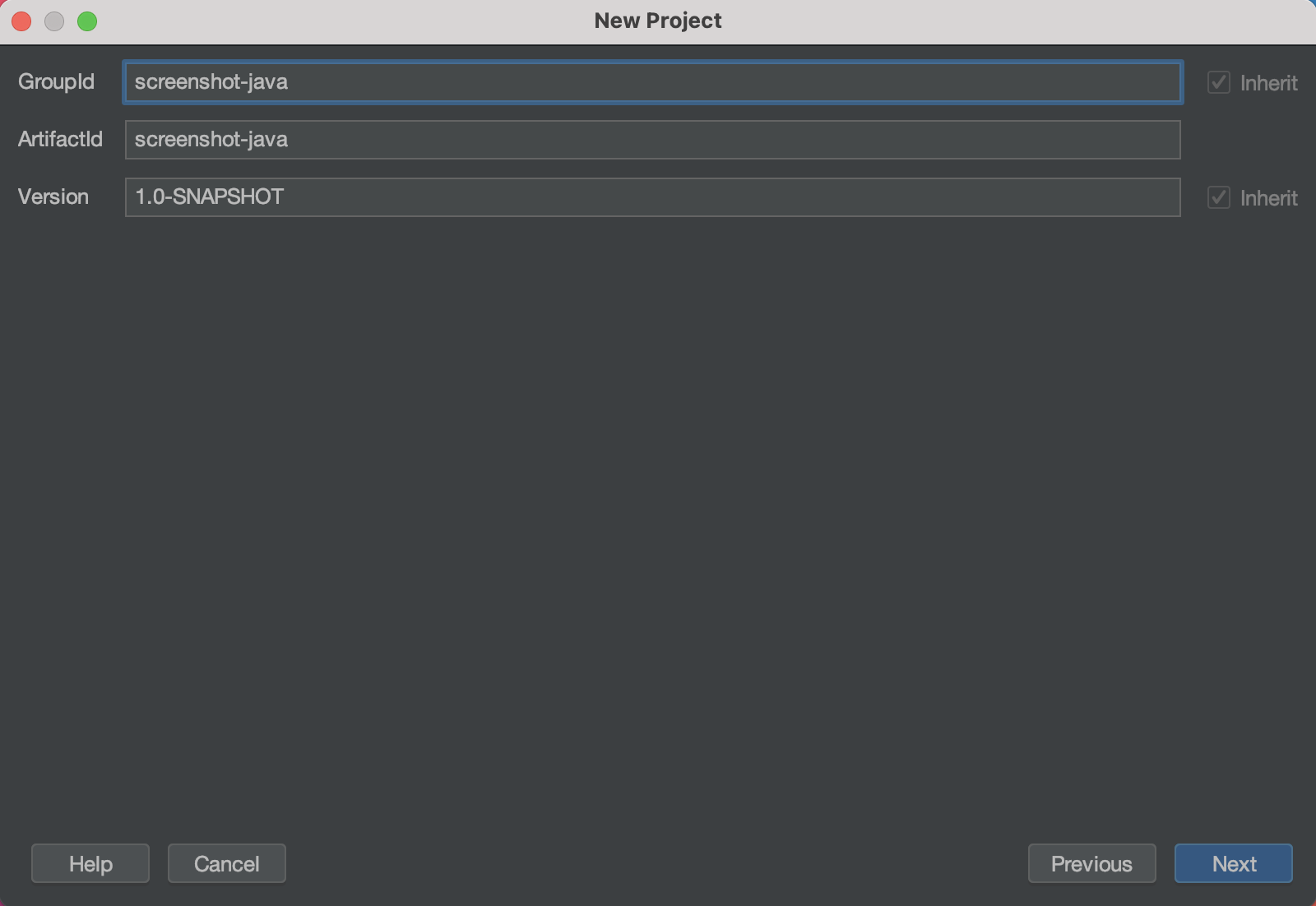Click the Inherit label beside Version
1316x906 pixels.
point(1268,198)
